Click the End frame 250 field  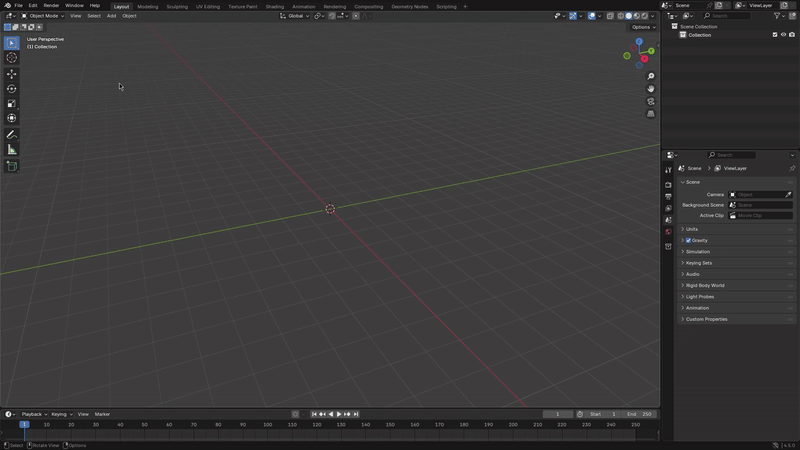639,414
